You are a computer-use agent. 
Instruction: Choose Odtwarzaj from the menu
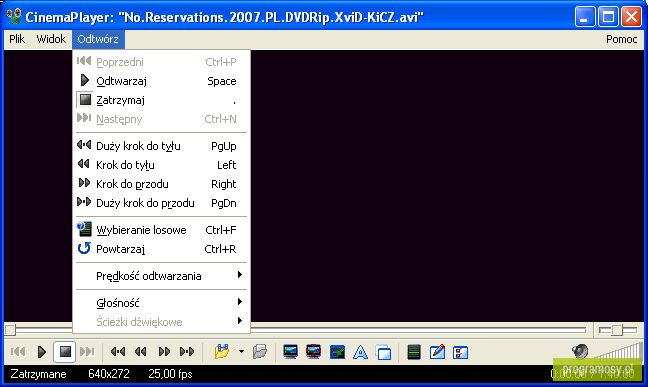161,81
